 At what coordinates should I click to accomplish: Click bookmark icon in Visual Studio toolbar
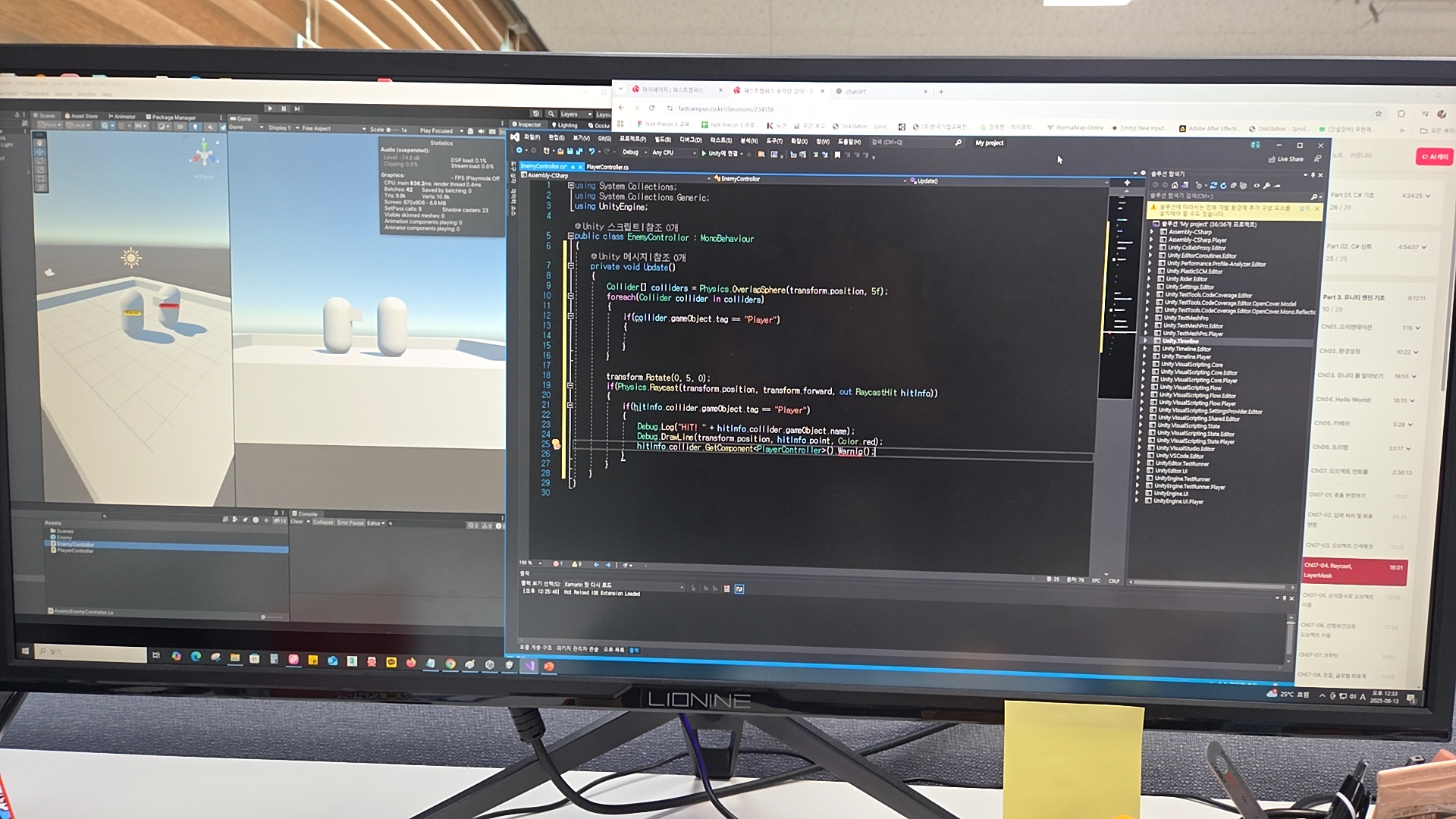[x=837, y=155]
